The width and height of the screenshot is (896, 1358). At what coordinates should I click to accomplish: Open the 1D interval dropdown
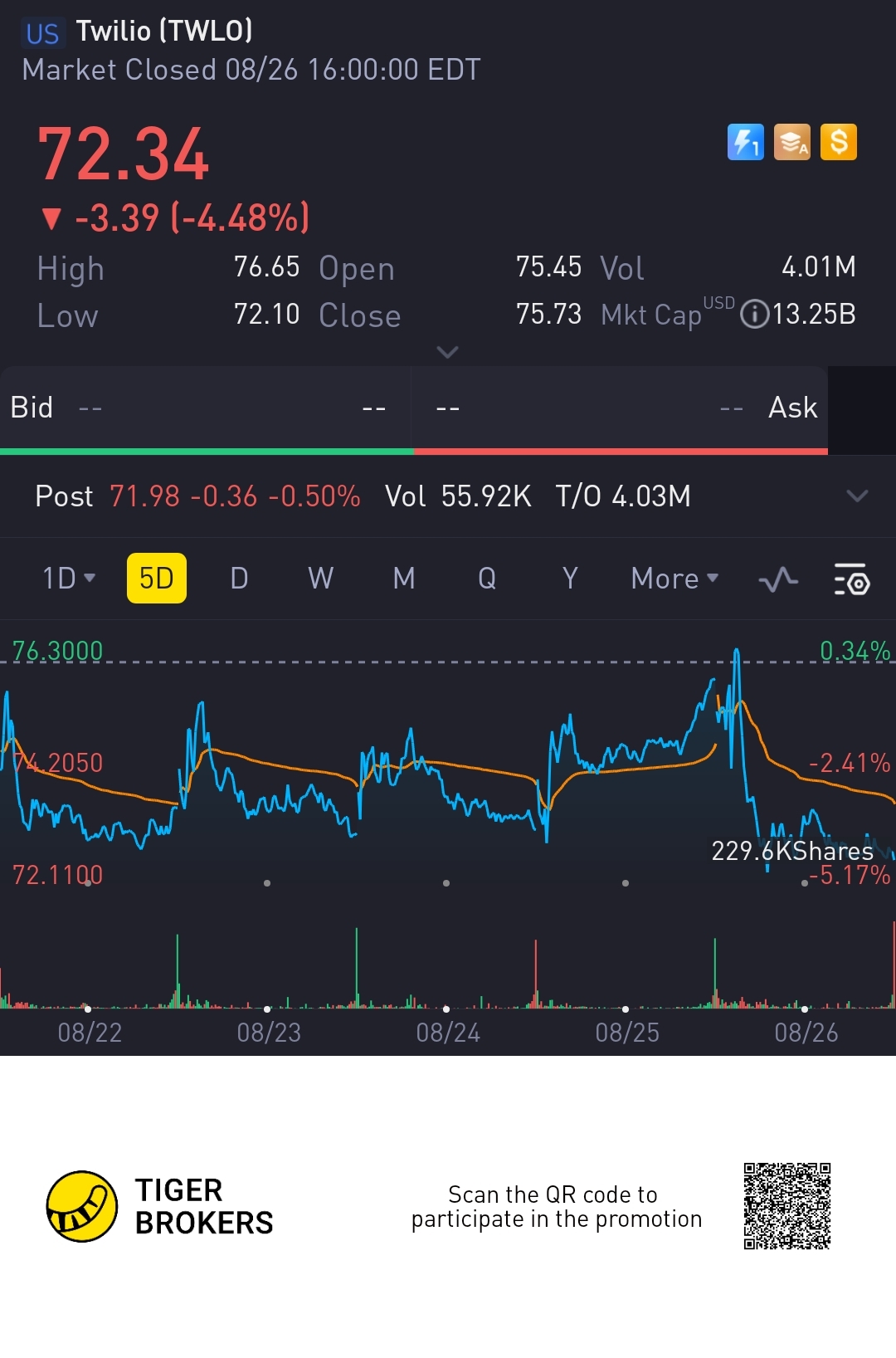tap(69, 579)
